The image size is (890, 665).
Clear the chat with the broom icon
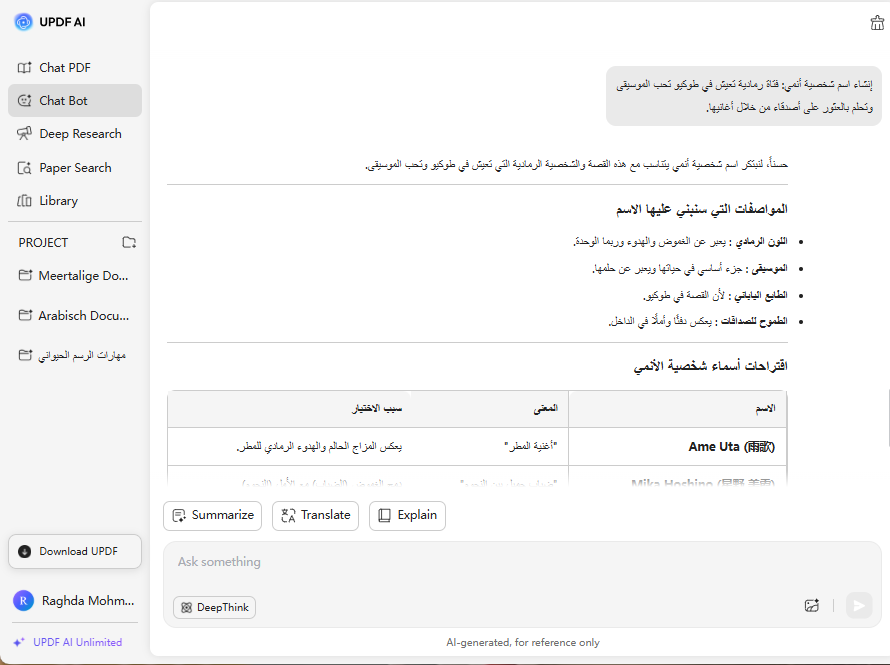click(878, 23)
